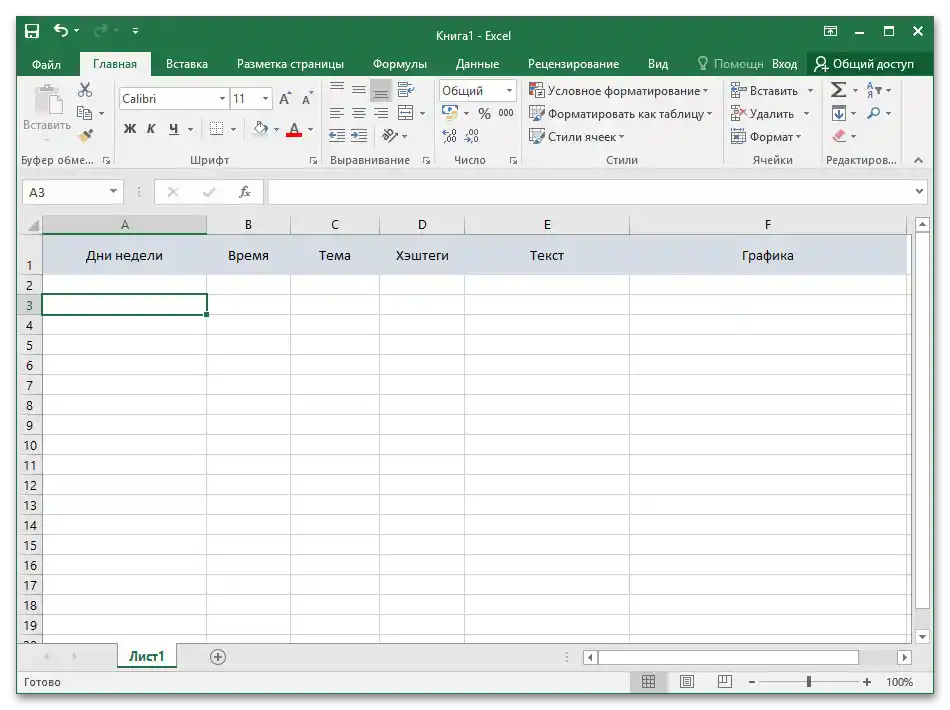Cut selection with the scissors icon
950x710 pixels.
(85, 90)
